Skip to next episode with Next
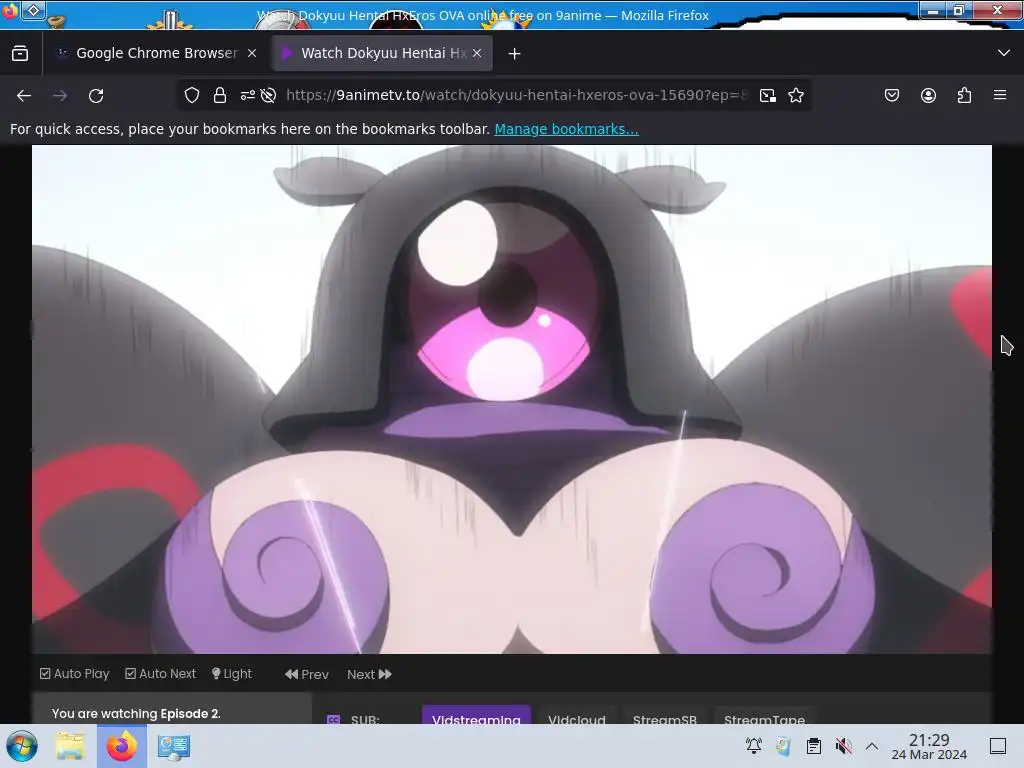Viewport: 1024px width, 768px height. 369,674
